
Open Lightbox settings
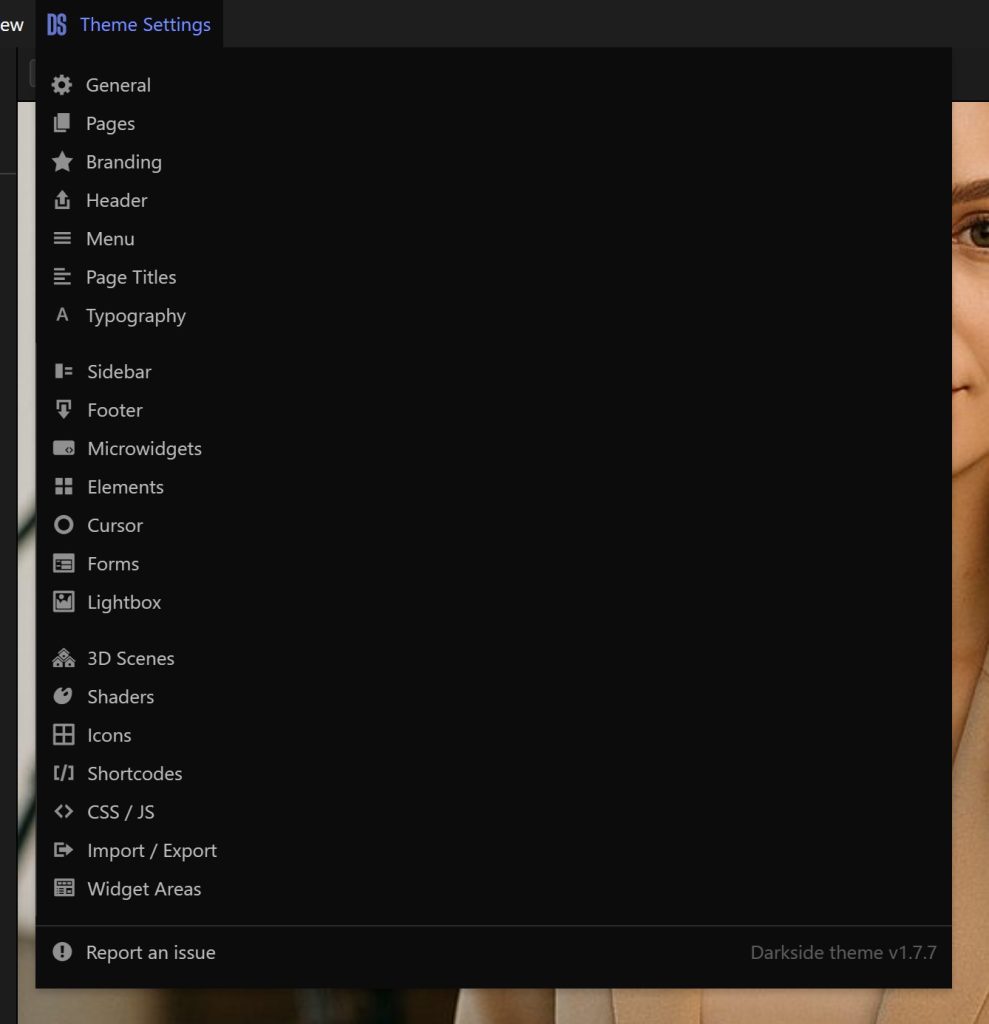coord(123,602)
